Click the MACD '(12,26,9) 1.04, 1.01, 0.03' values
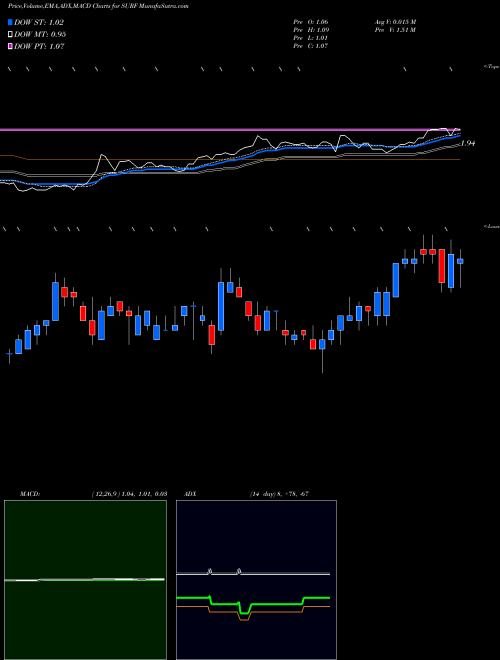Viewport: 500px width, 660px height. coord(129,494)
